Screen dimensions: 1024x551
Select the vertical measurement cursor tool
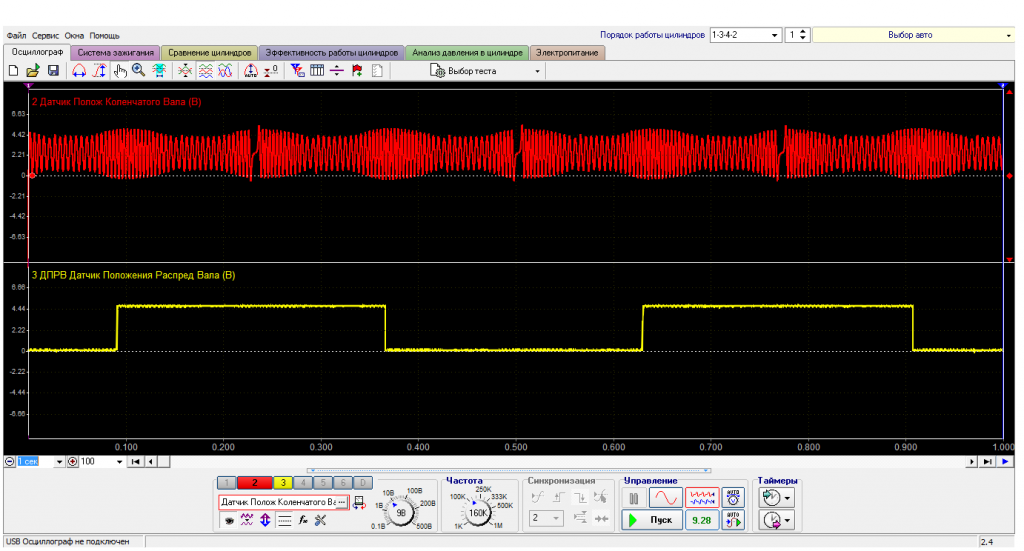99,71
